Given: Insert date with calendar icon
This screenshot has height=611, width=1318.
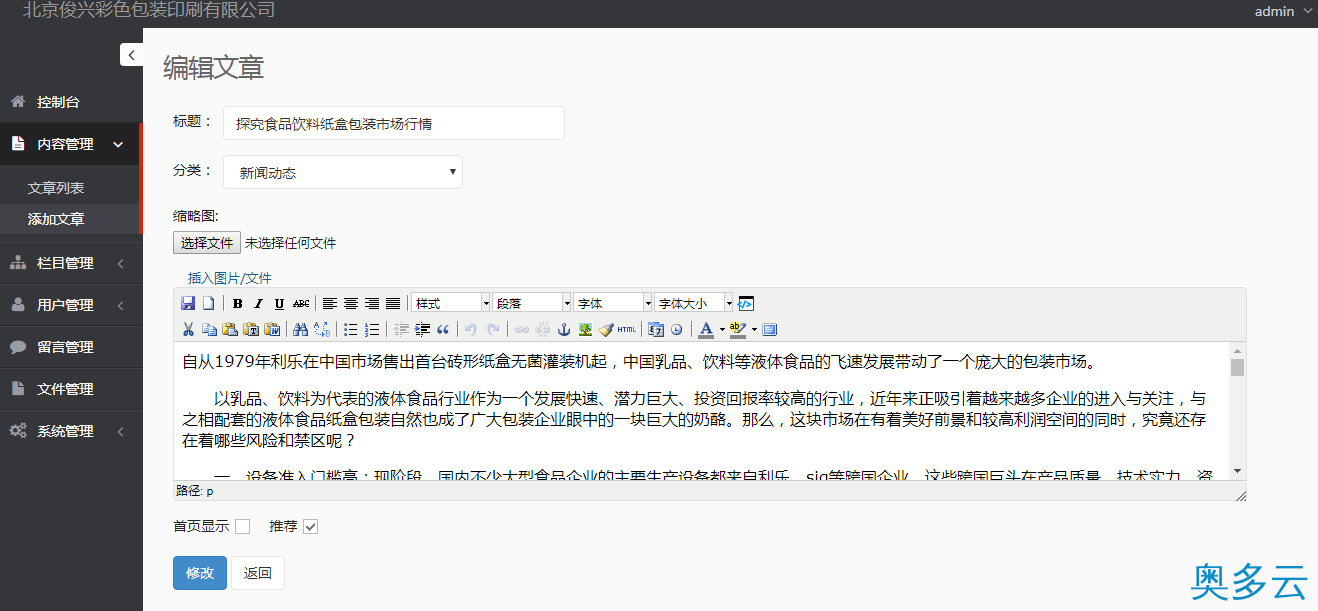Looking at the screenshot, I should [656, 329].
